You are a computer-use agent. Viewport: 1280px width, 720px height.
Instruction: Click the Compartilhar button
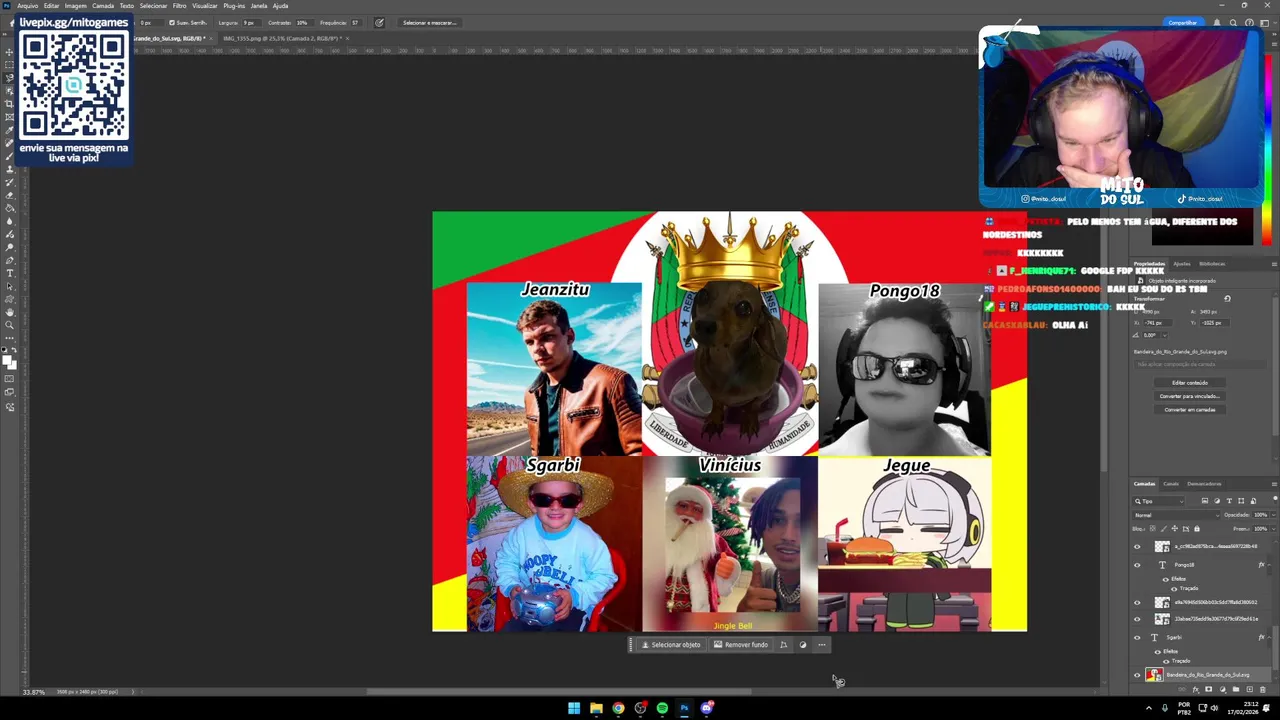click(x=1183, y=22)
